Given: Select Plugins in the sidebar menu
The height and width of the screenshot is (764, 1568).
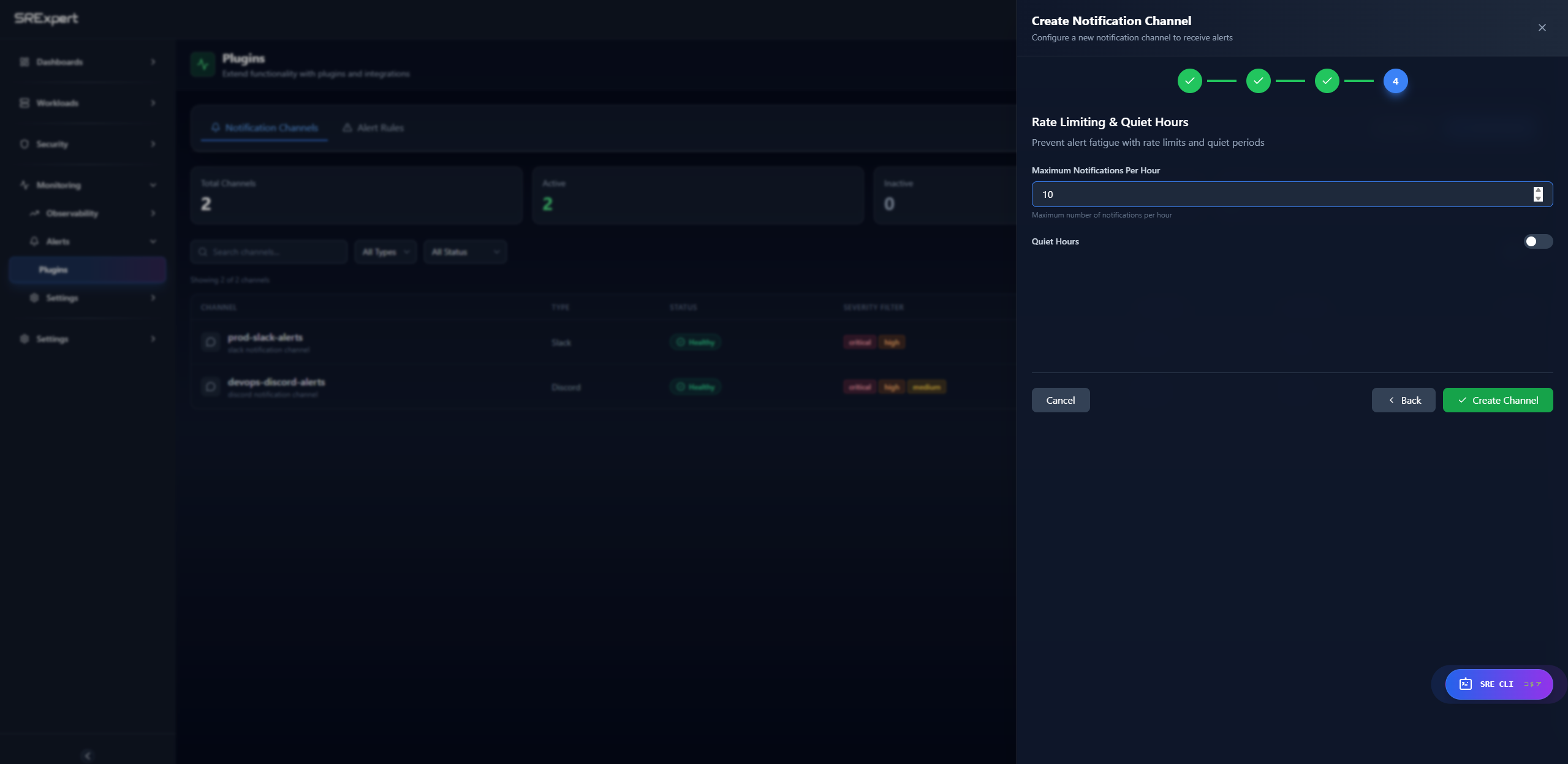Looking at the screenshot, I should [54, 270].
